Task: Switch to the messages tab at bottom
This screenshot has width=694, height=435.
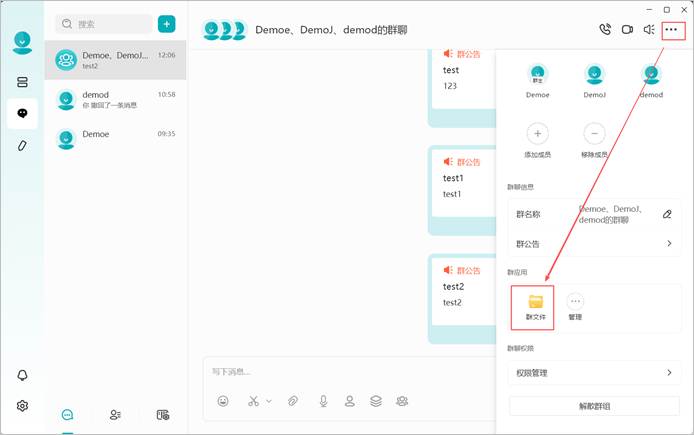Action: tap(67, 415)
